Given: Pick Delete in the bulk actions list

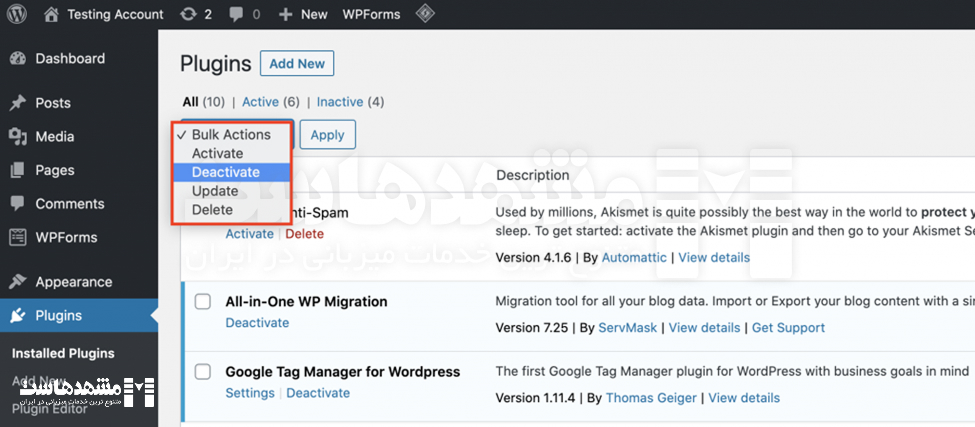Looking at the screenshot, I should (212, 210).
